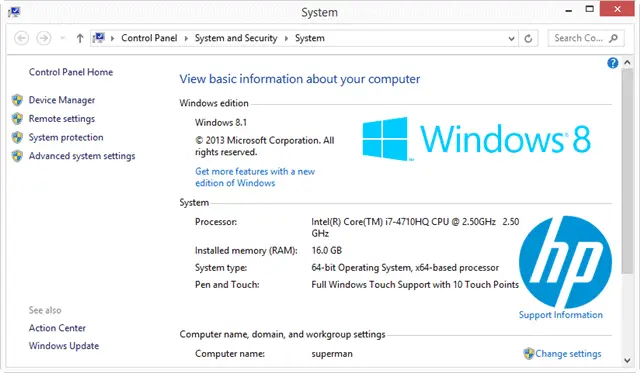Open Device Manager from the sidebar
This screenshot has width=640, height=373.
62,100
